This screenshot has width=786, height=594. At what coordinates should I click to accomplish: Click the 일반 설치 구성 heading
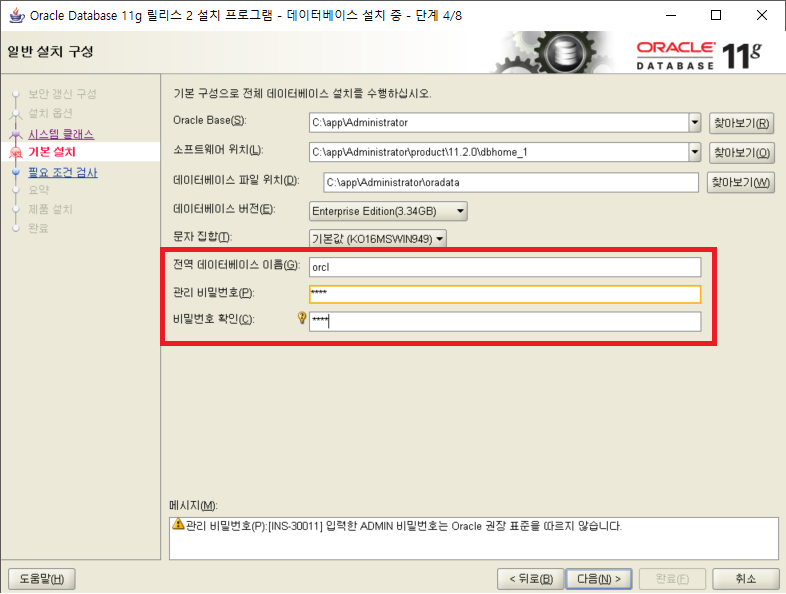[x=50, y=52]
